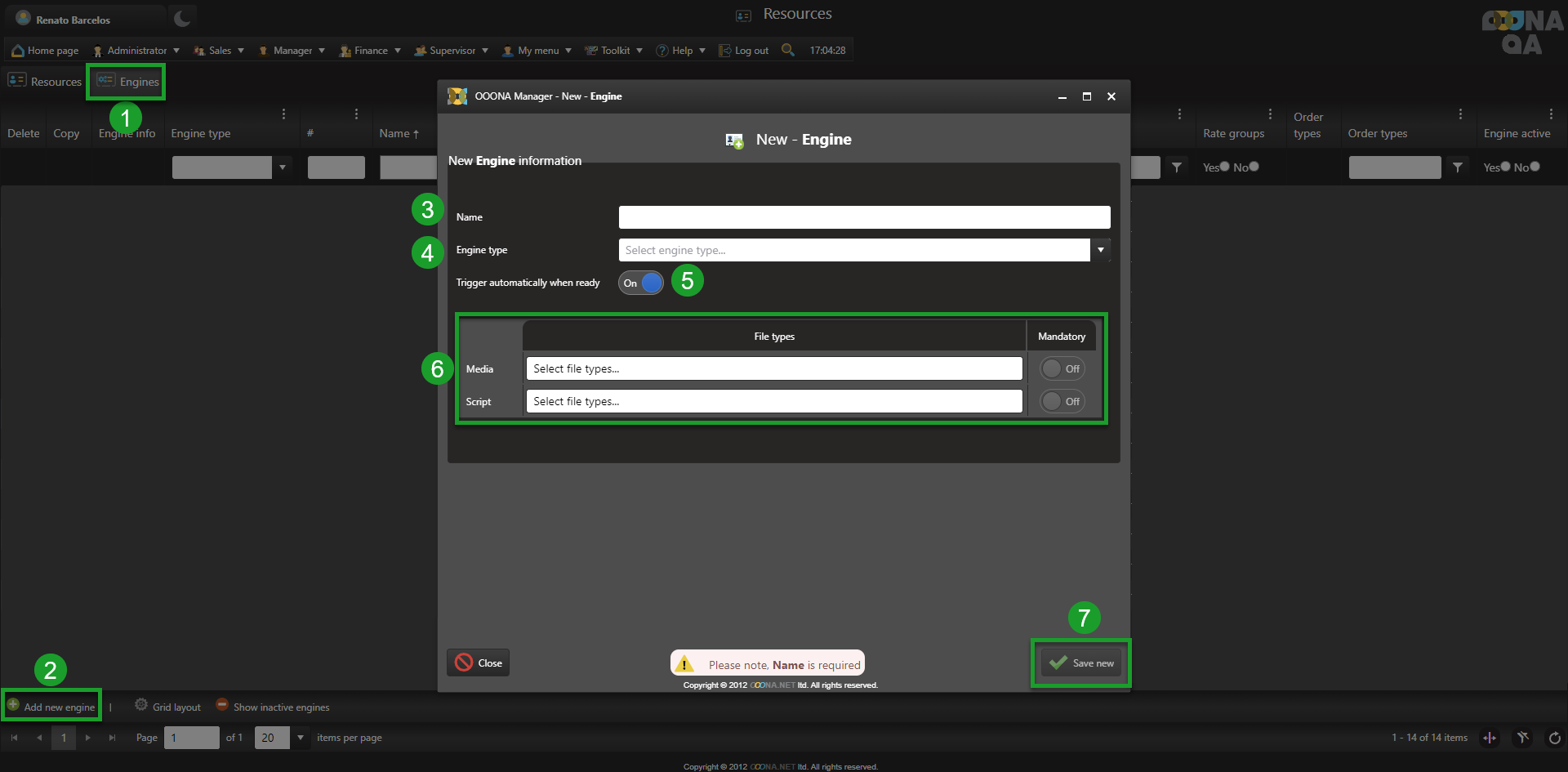Expand the items per page dropdown
The height and width of the screenshot is (772, 1568).
pos(301,738)
